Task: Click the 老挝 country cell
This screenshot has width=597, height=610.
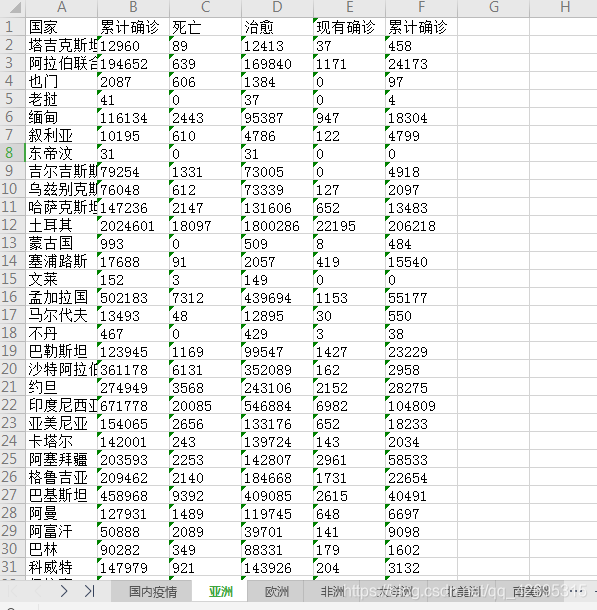Action: (61, 99)
